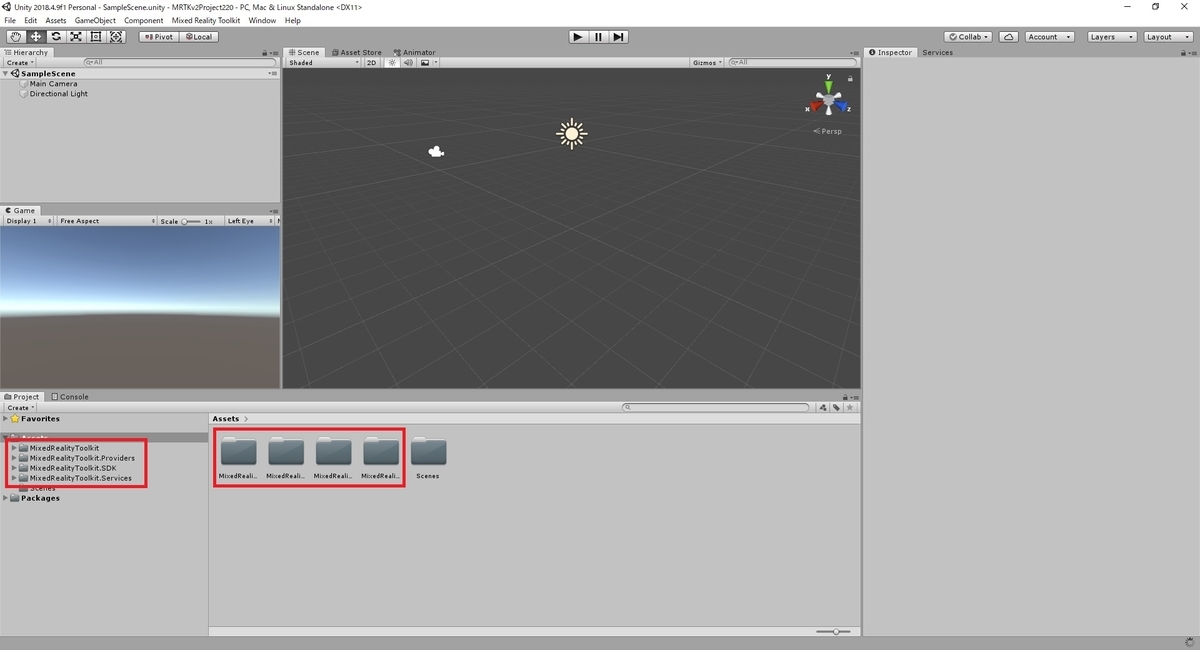This screenshot has height=650, width=1200.
Task: Expand the Packages tree
Action: point(6,498)
